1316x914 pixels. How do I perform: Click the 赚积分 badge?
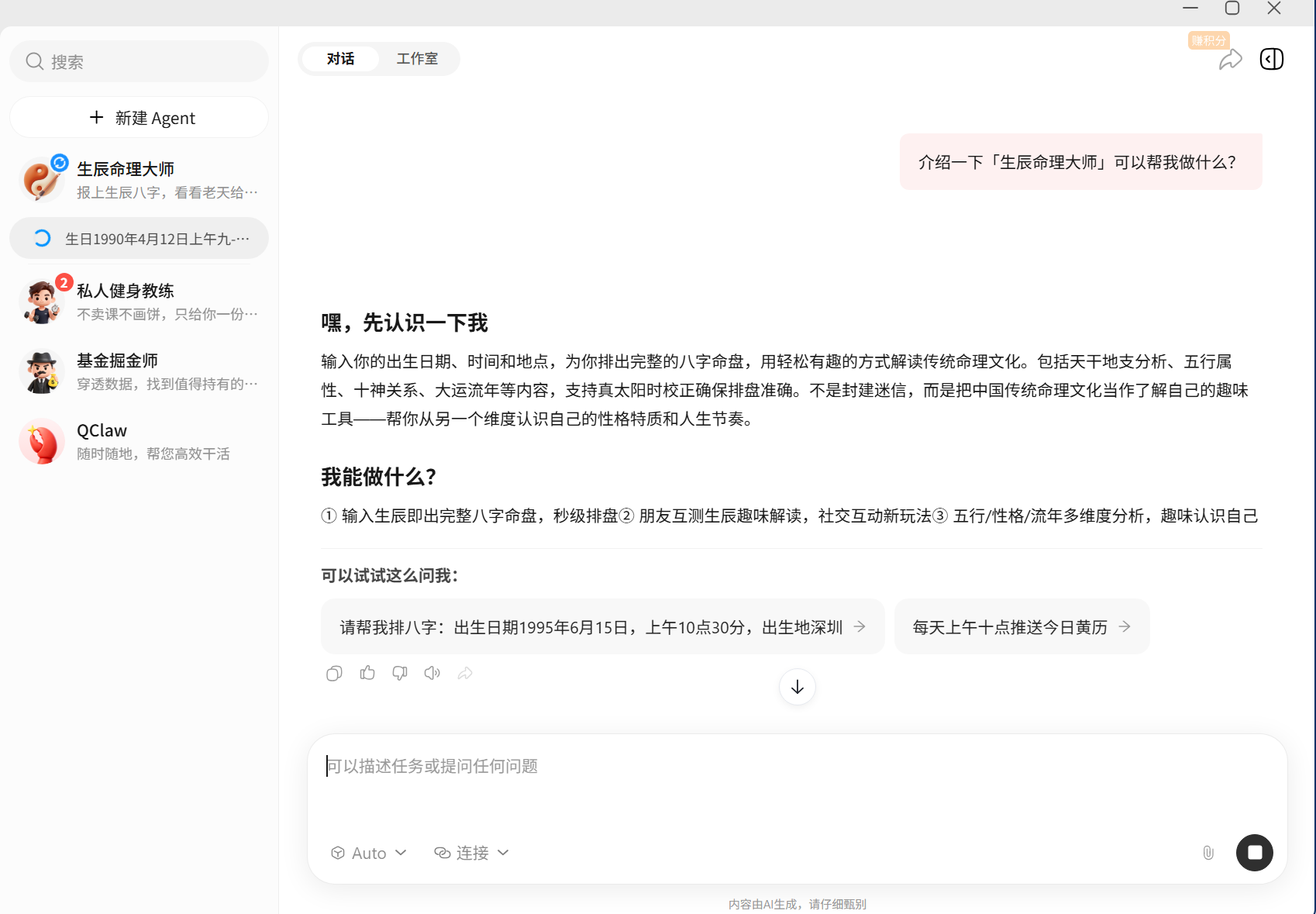click(1209, 40)
